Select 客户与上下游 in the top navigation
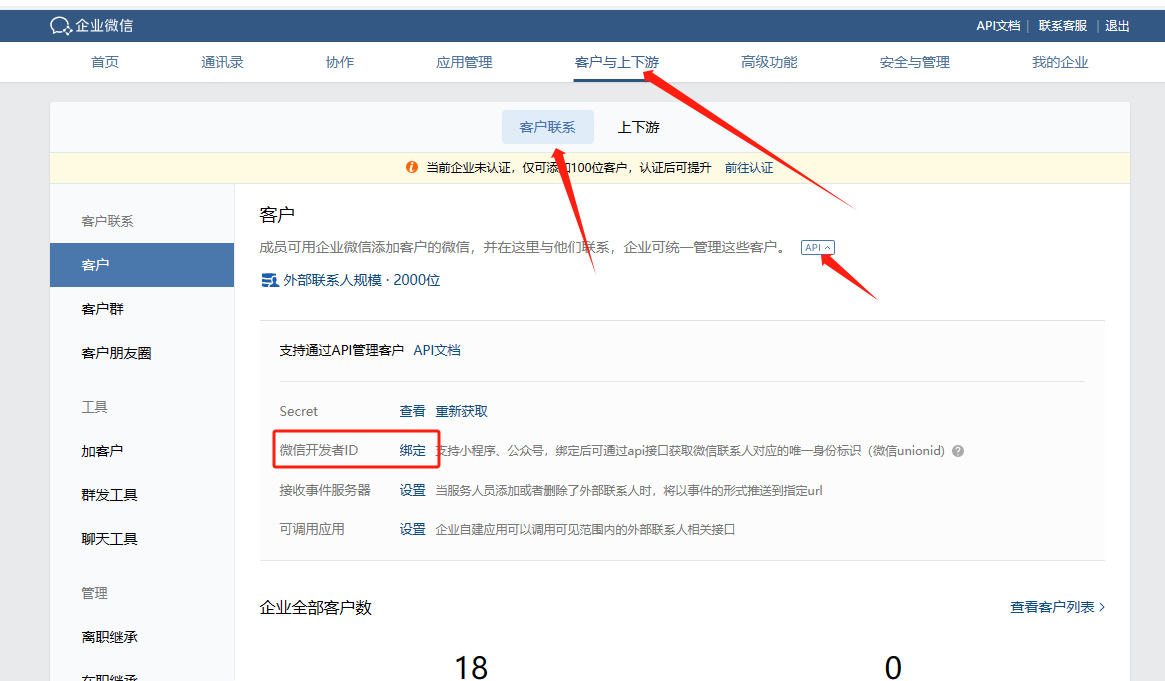1165x681 pixels. [617, 62]
